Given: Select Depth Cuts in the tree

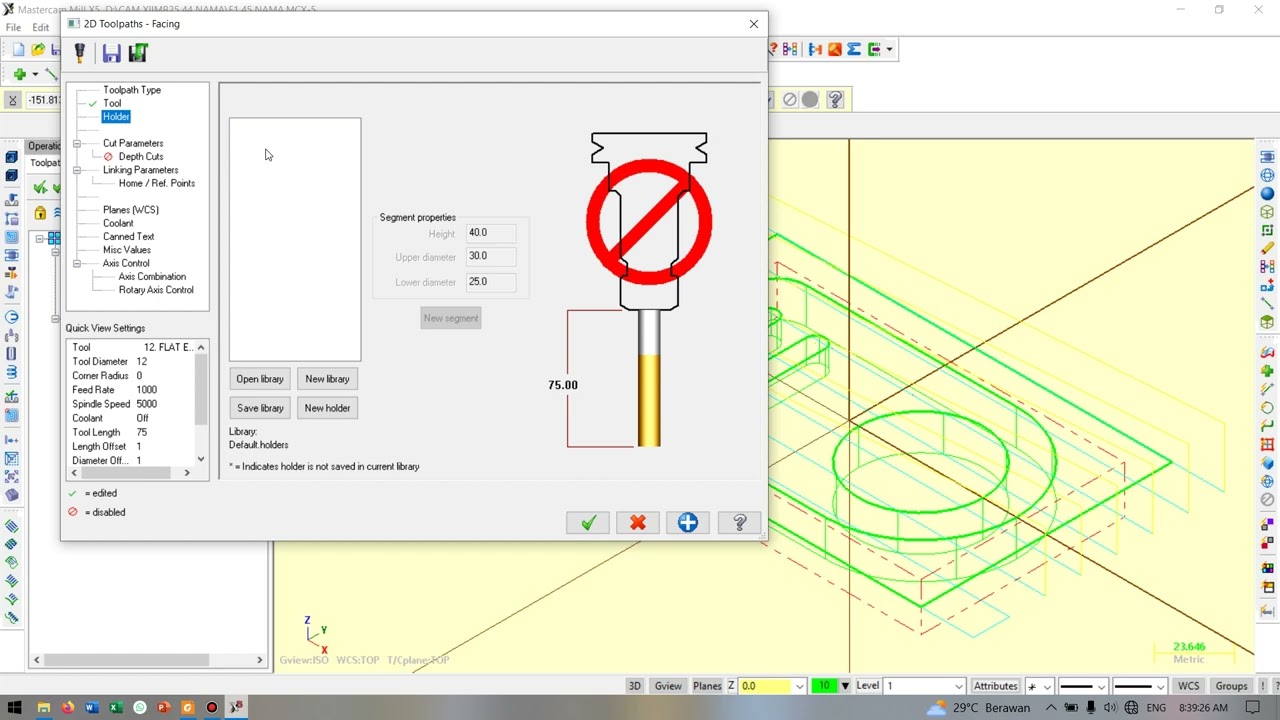Looking at the screenshot, I should (140, 156).
